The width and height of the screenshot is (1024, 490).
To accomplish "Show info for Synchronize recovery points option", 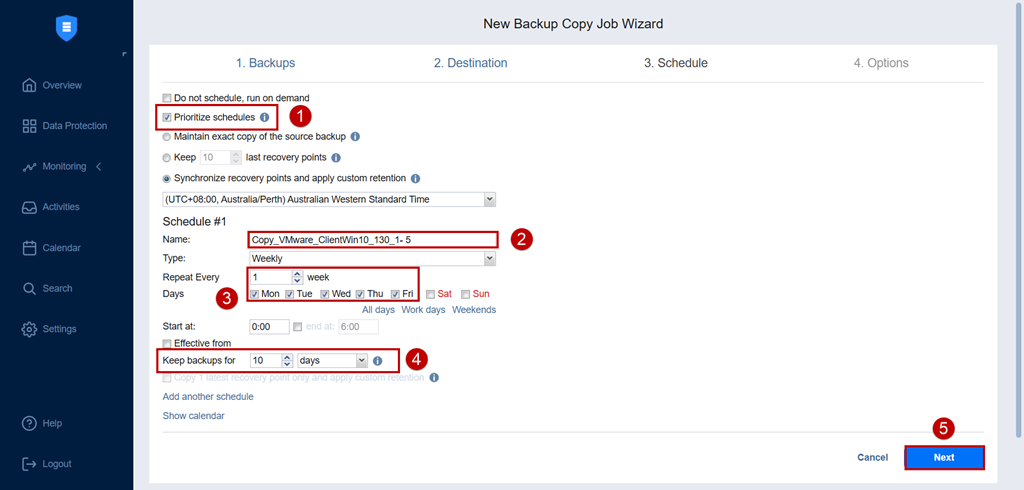I will tap(415, 178).
